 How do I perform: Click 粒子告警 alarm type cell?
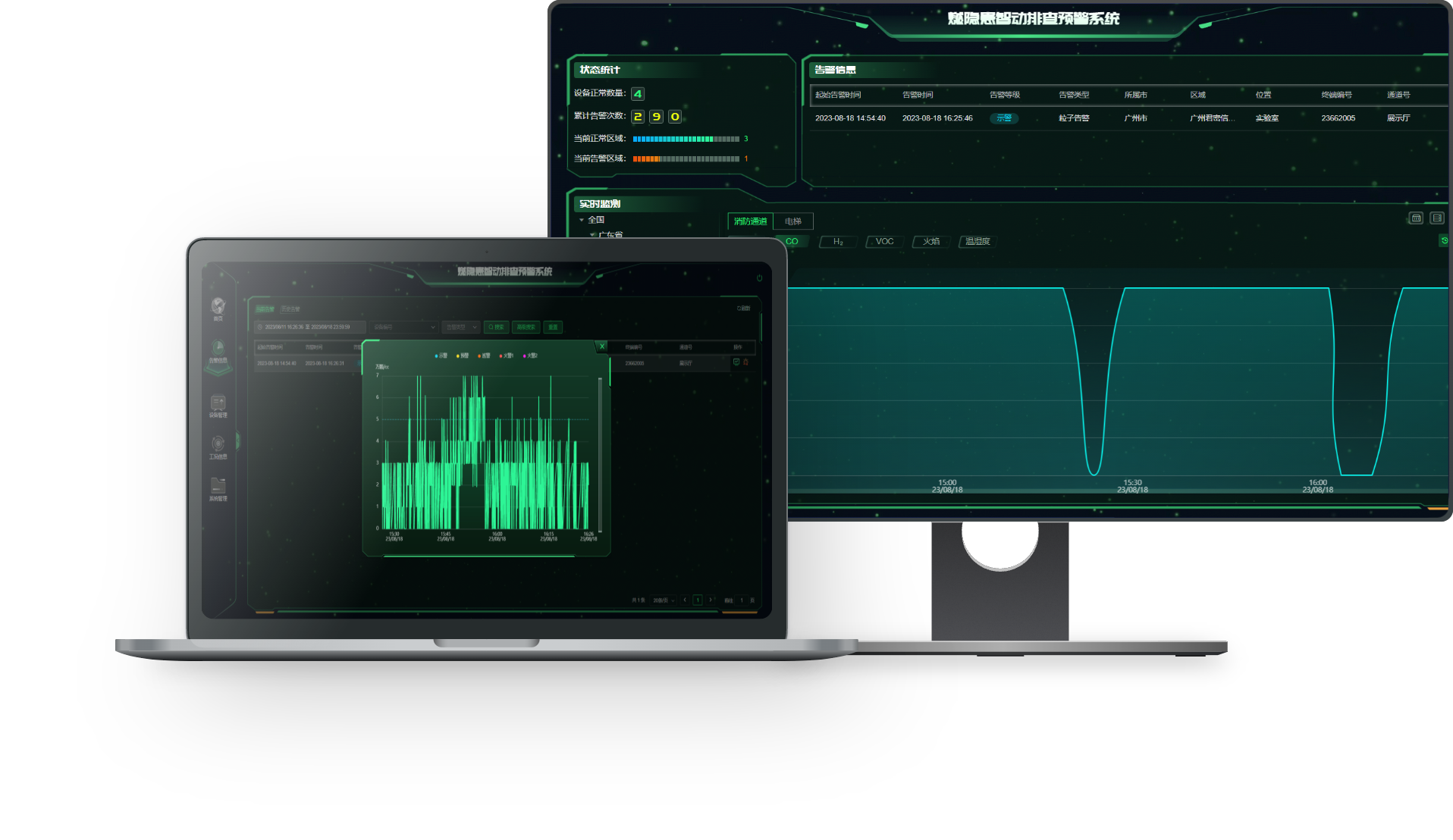point(1074,118)
